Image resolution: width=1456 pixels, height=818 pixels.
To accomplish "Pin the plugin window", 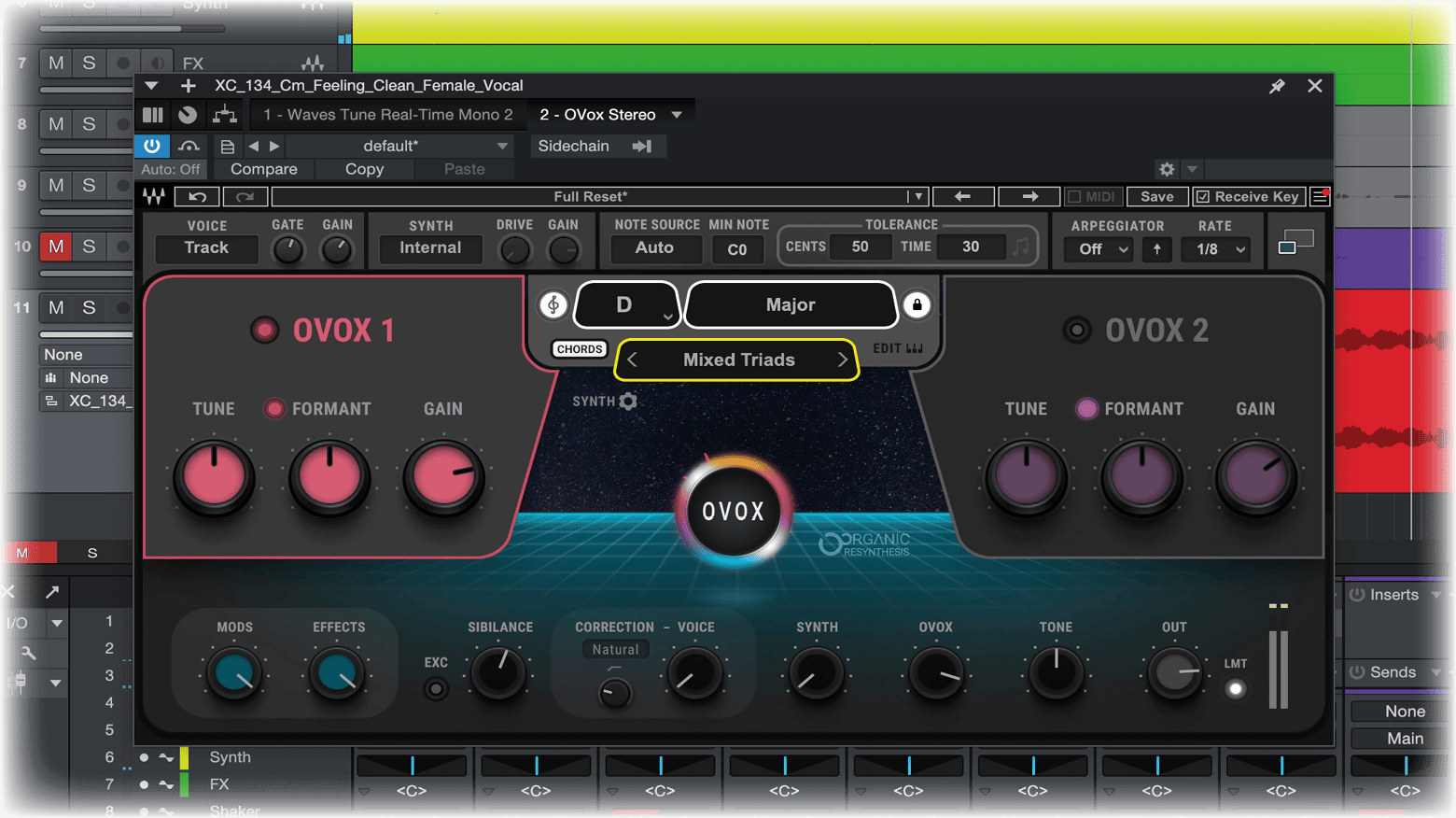I will coord(1277,86).
